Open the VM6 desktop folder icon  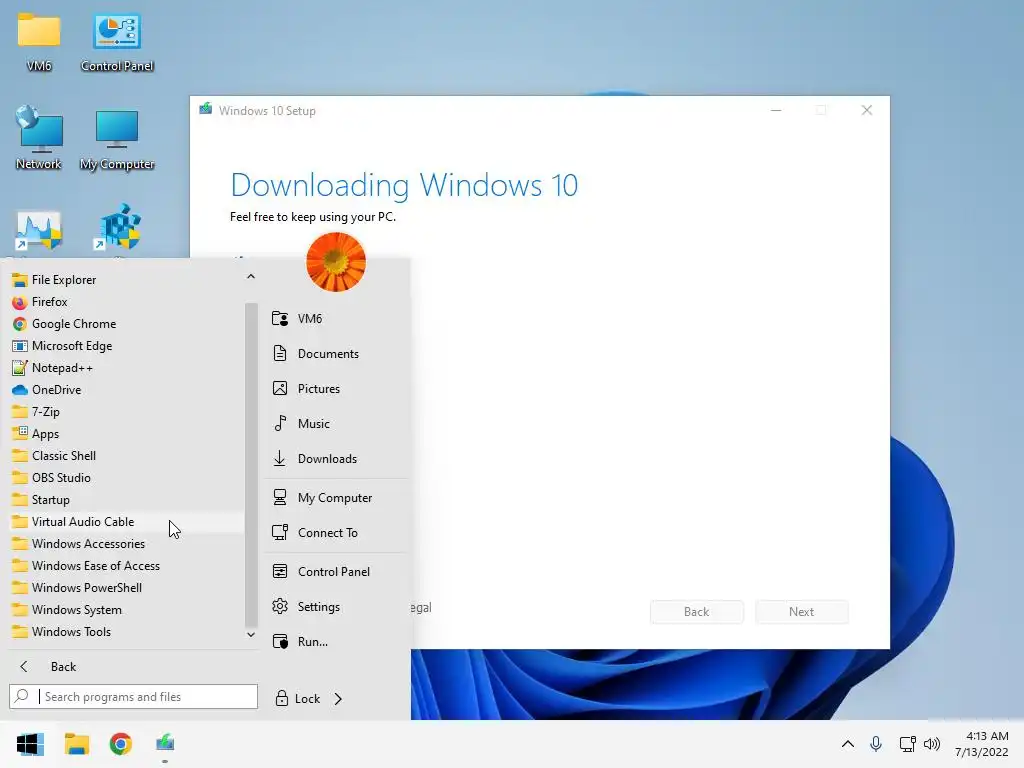[x=39, y=41]
